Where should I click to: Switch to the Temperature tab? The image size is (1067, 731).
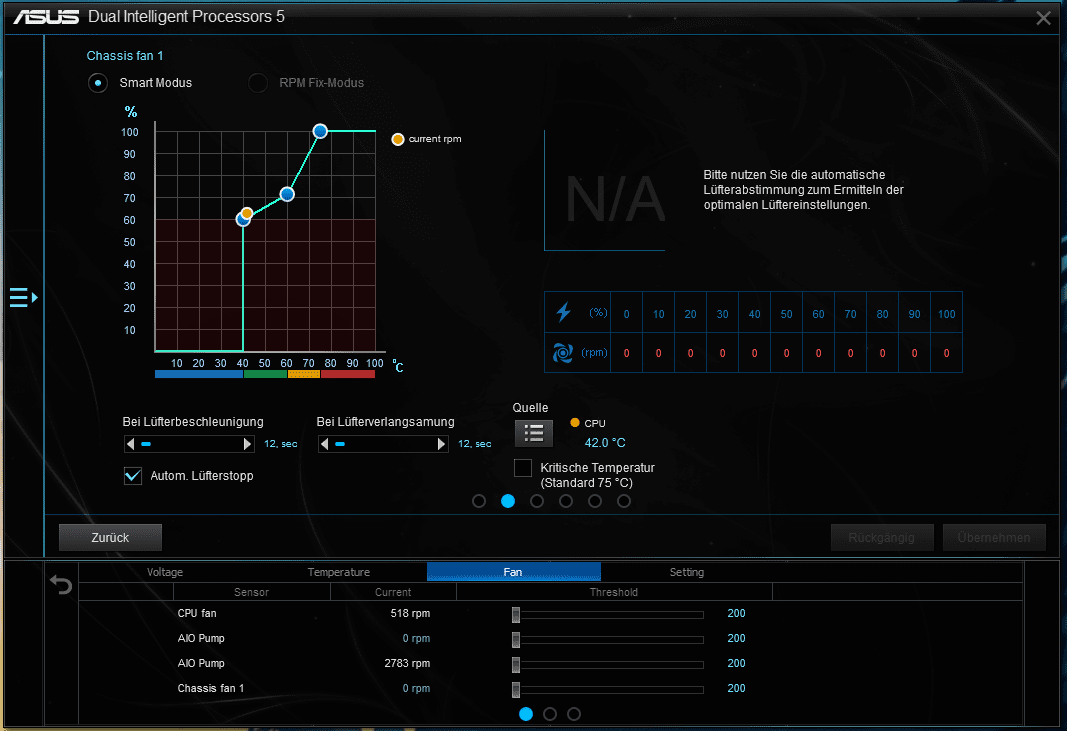click(x=339, y=572)
